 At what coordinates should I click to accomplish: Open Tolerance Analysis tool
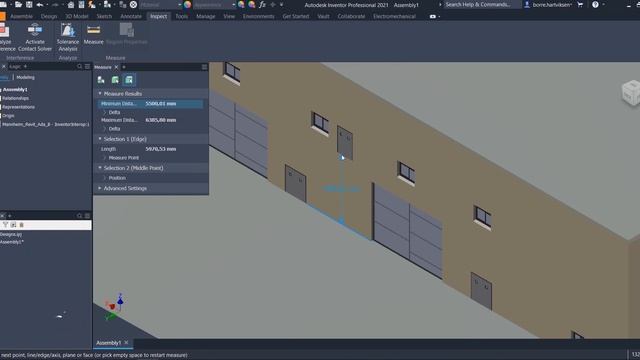pos(68,38)
